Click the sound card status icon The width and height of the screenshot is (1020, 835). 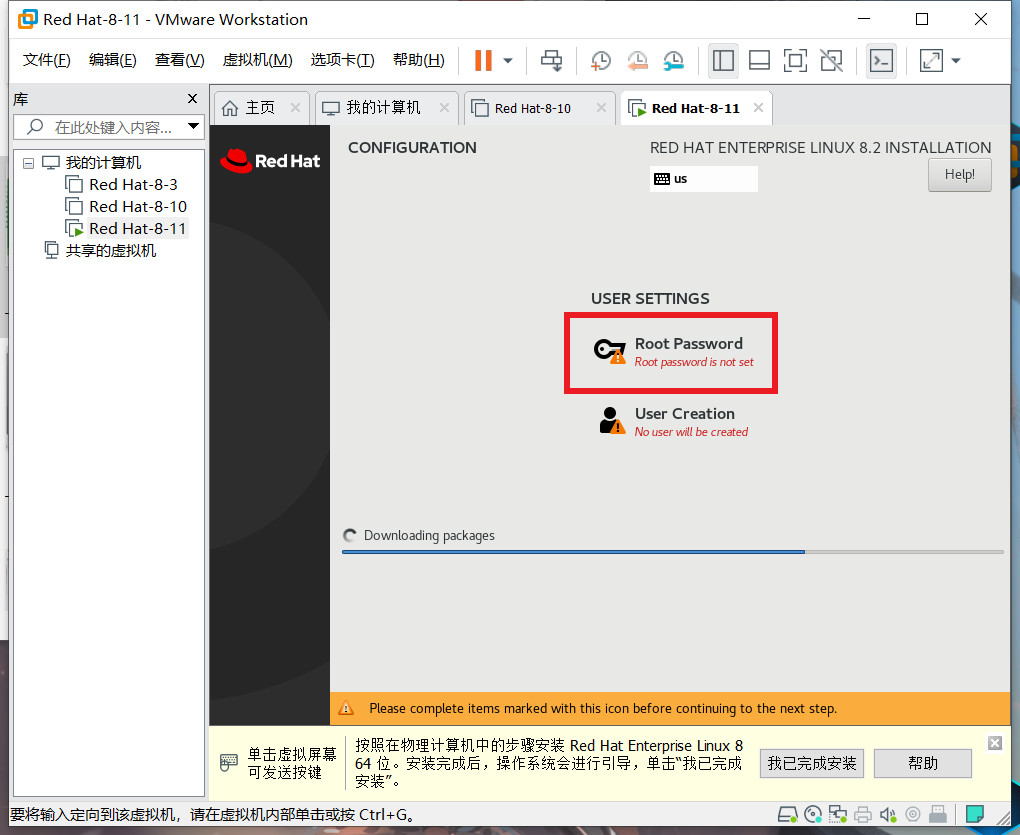(x=888, y=814)
